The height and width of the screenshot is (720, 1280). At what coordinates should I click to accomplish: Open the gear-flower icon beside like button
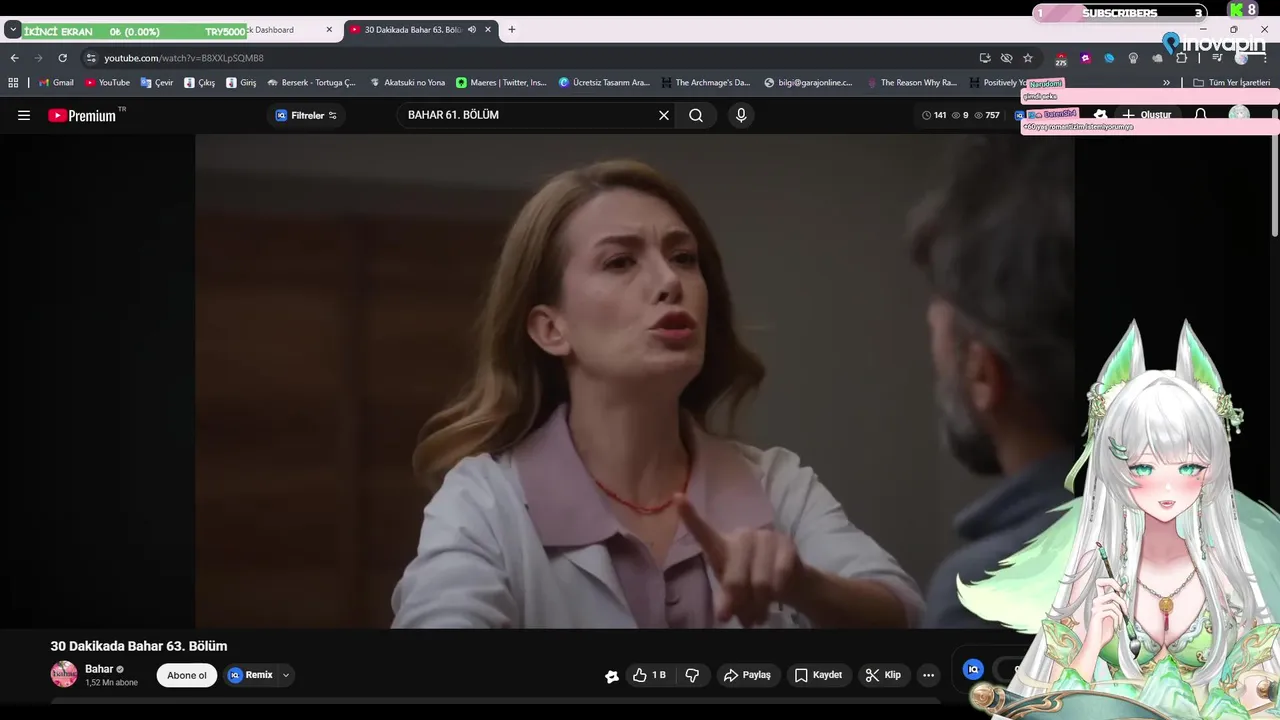(x=612, y=676)
